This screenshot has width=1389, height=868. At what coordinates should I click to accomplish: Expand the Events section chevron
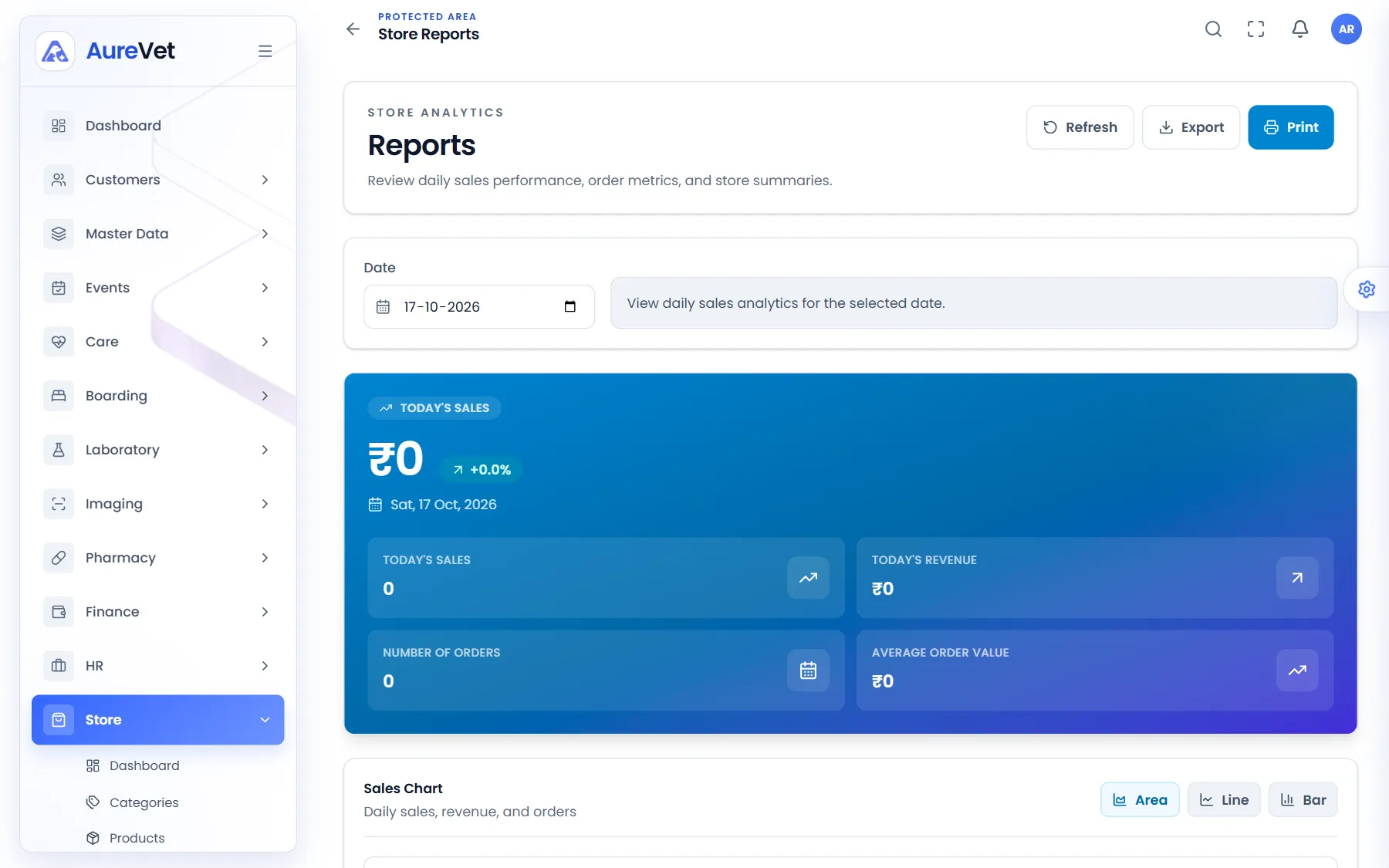click(265, 288)
